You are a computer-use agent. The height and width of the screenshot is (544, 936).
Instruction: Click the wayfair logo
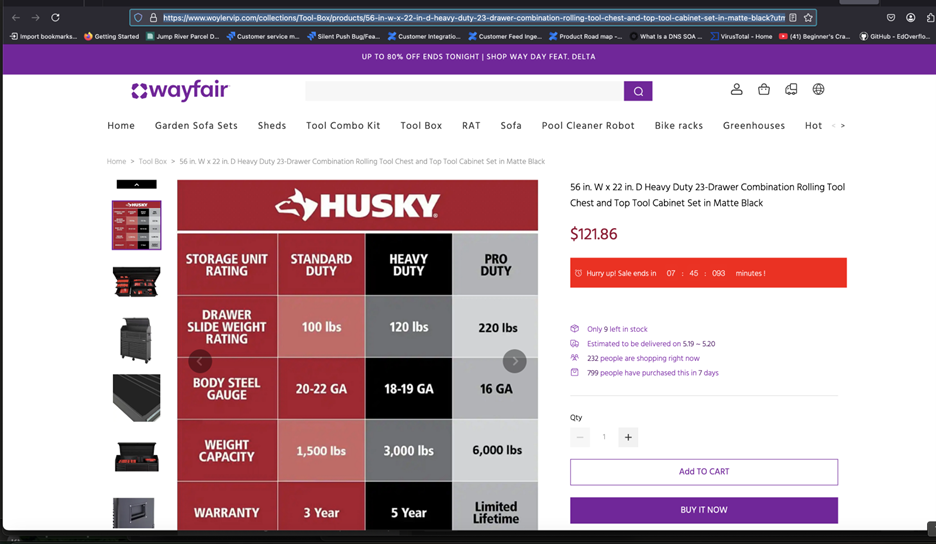180,91
